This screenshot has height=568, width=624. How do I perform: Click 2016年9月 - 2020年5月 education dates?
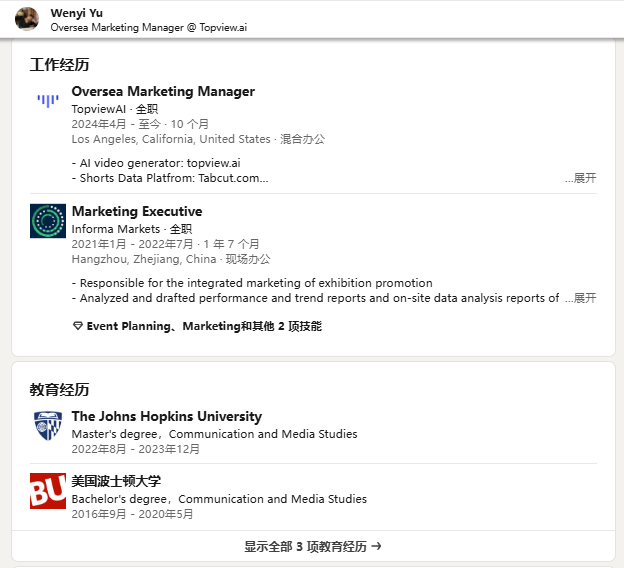(133, 514)
